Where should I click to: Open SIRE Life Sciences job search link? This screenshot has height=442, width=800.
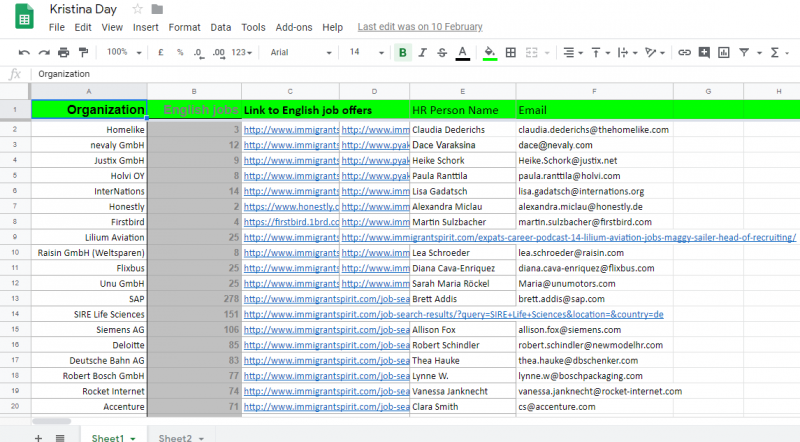454,314
